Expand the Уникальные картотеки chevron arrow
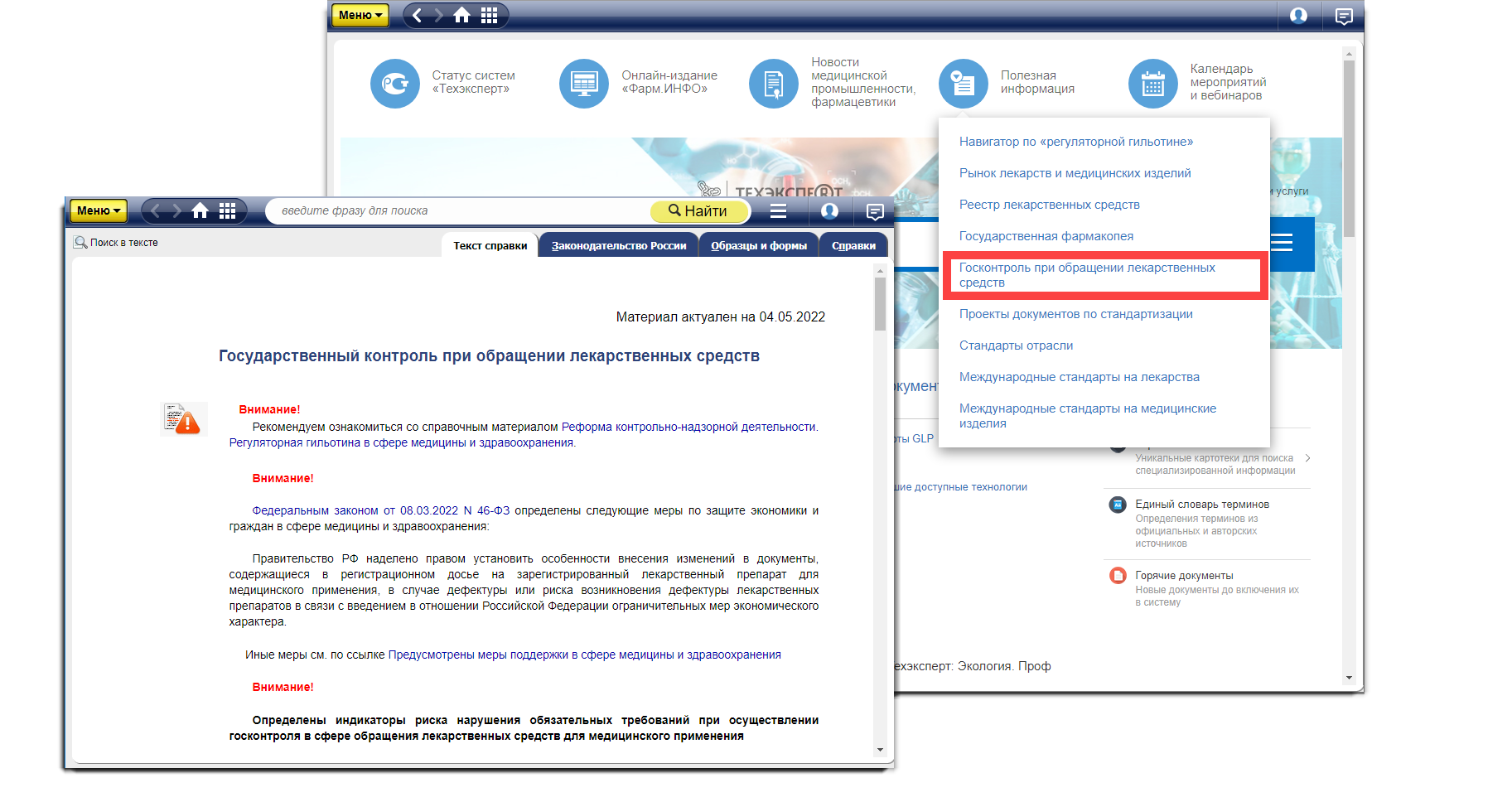Image resolution: width=1512 pixels, height=802 pixels. click(x=1307, y=458)
